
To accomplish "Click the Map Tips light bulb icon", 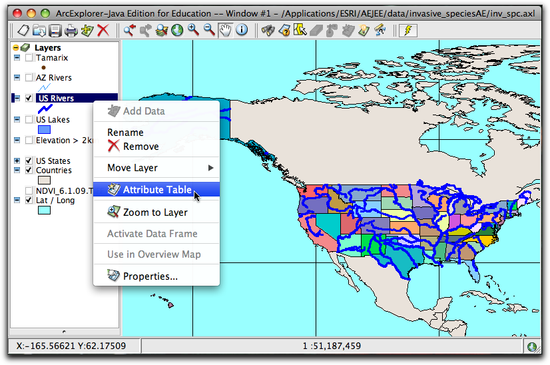I will (x=364, y=30).
